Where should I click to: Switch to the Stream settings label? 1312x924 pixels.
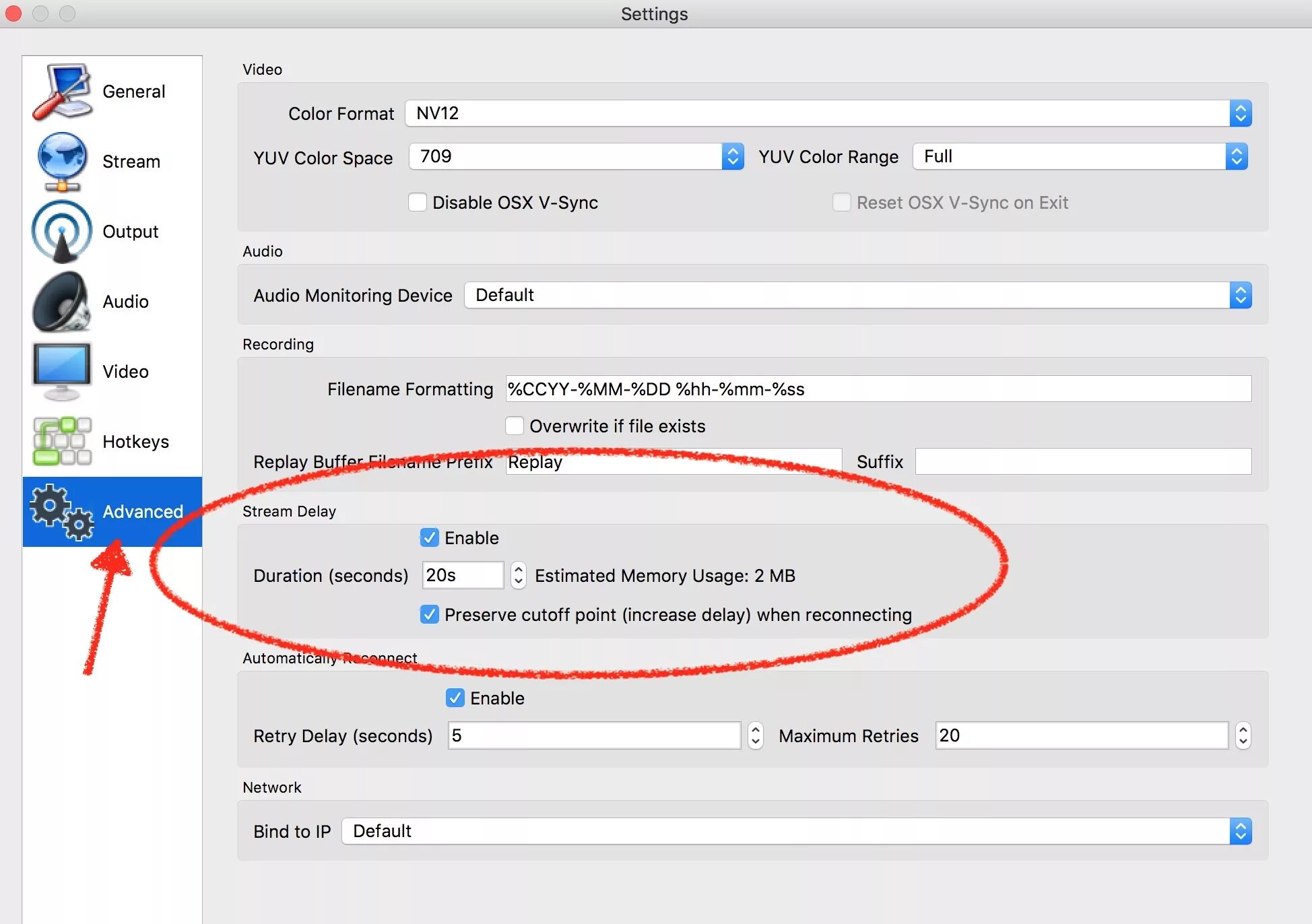tap(131, 162)
